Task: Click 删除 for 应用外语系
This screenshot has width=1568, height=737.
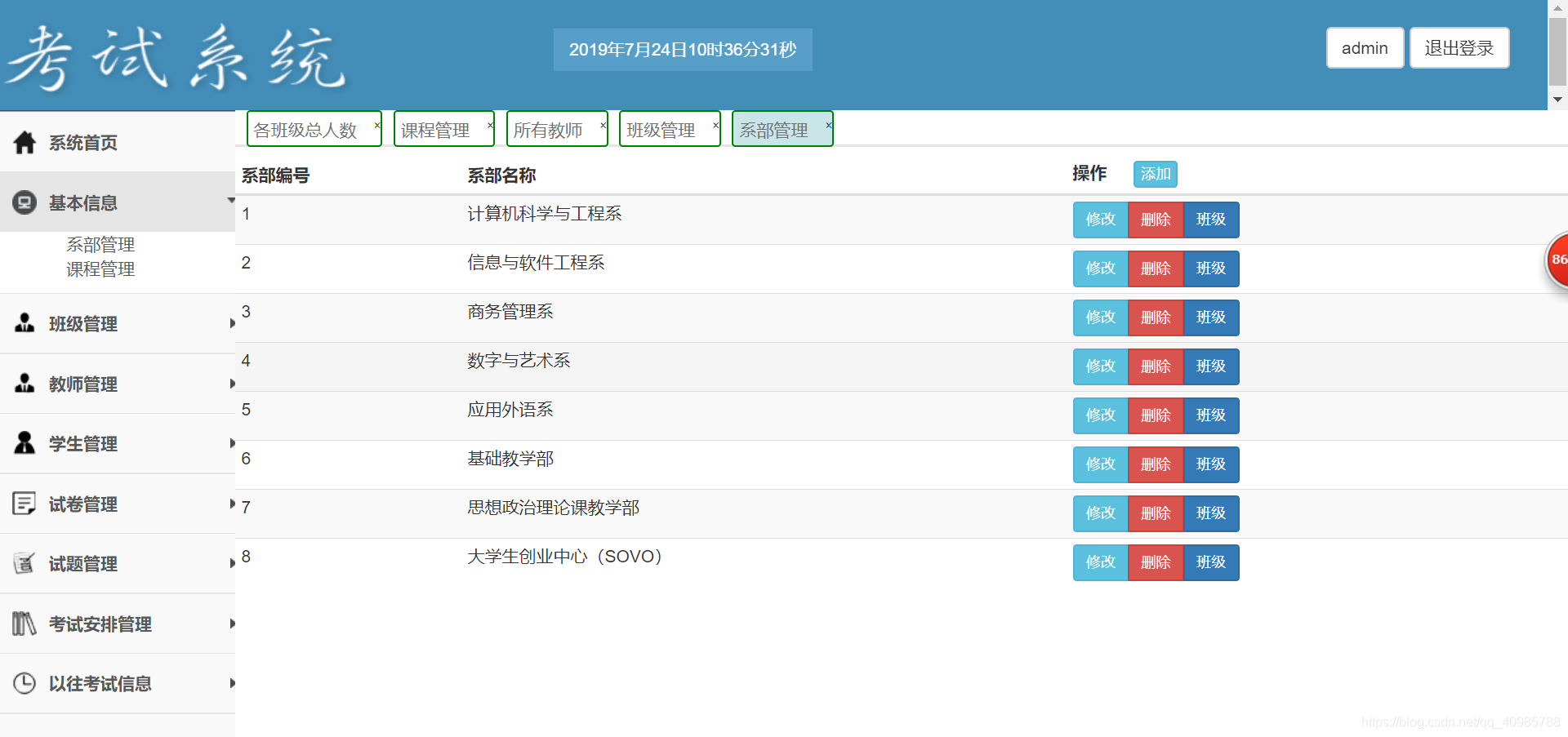Action: coord(1156,415)
